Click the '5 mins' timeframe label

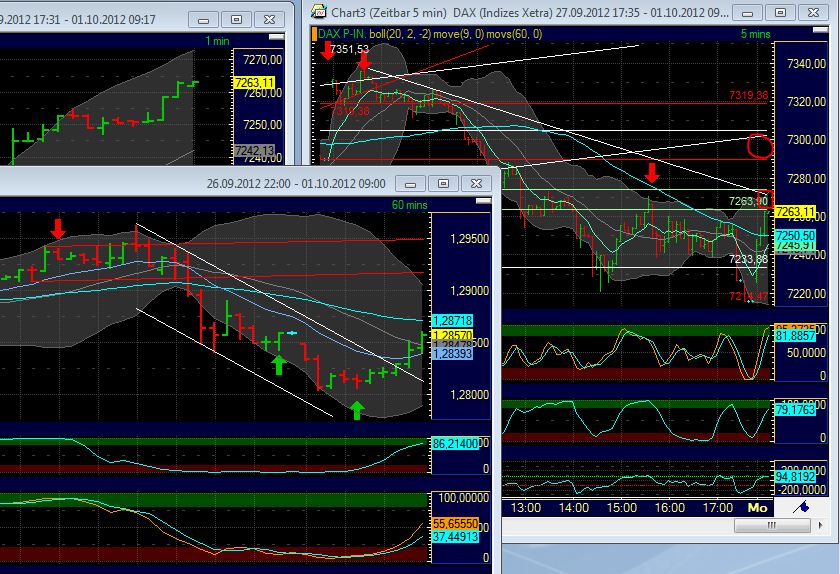click(755, 34)
